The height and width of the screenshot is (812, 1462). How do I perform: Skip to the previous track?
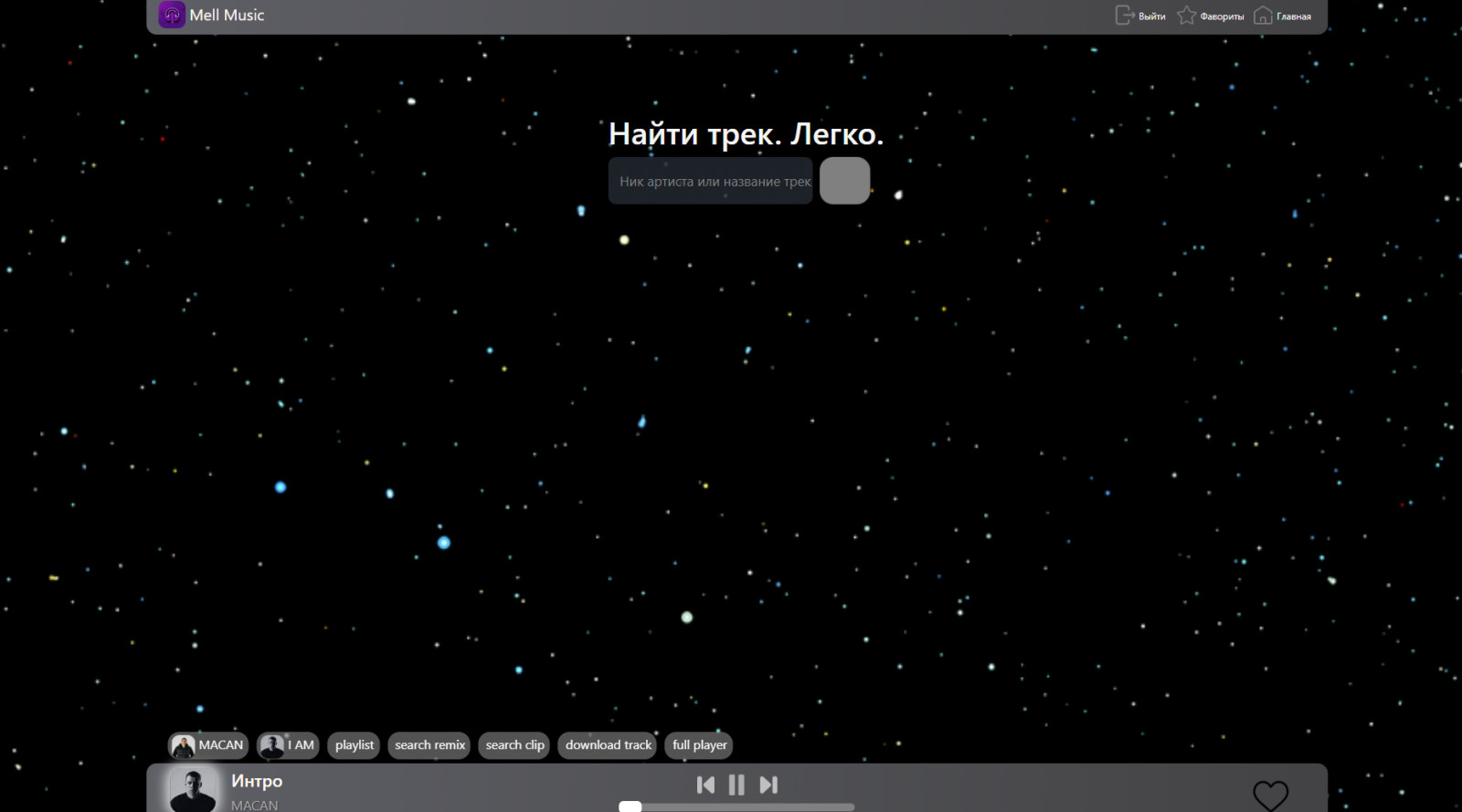pyautogui.click(x=705, y=785)
